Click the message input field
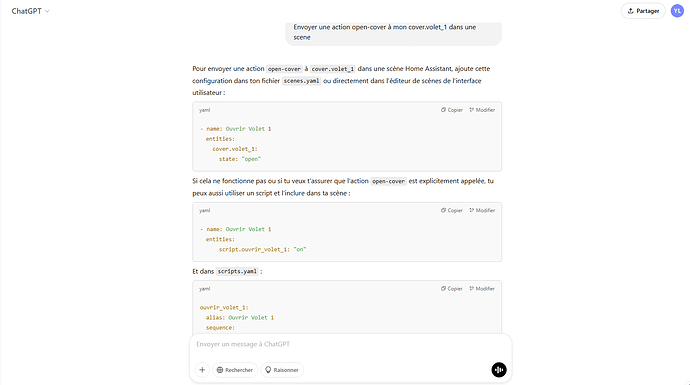690x385 pixels. 350,344
